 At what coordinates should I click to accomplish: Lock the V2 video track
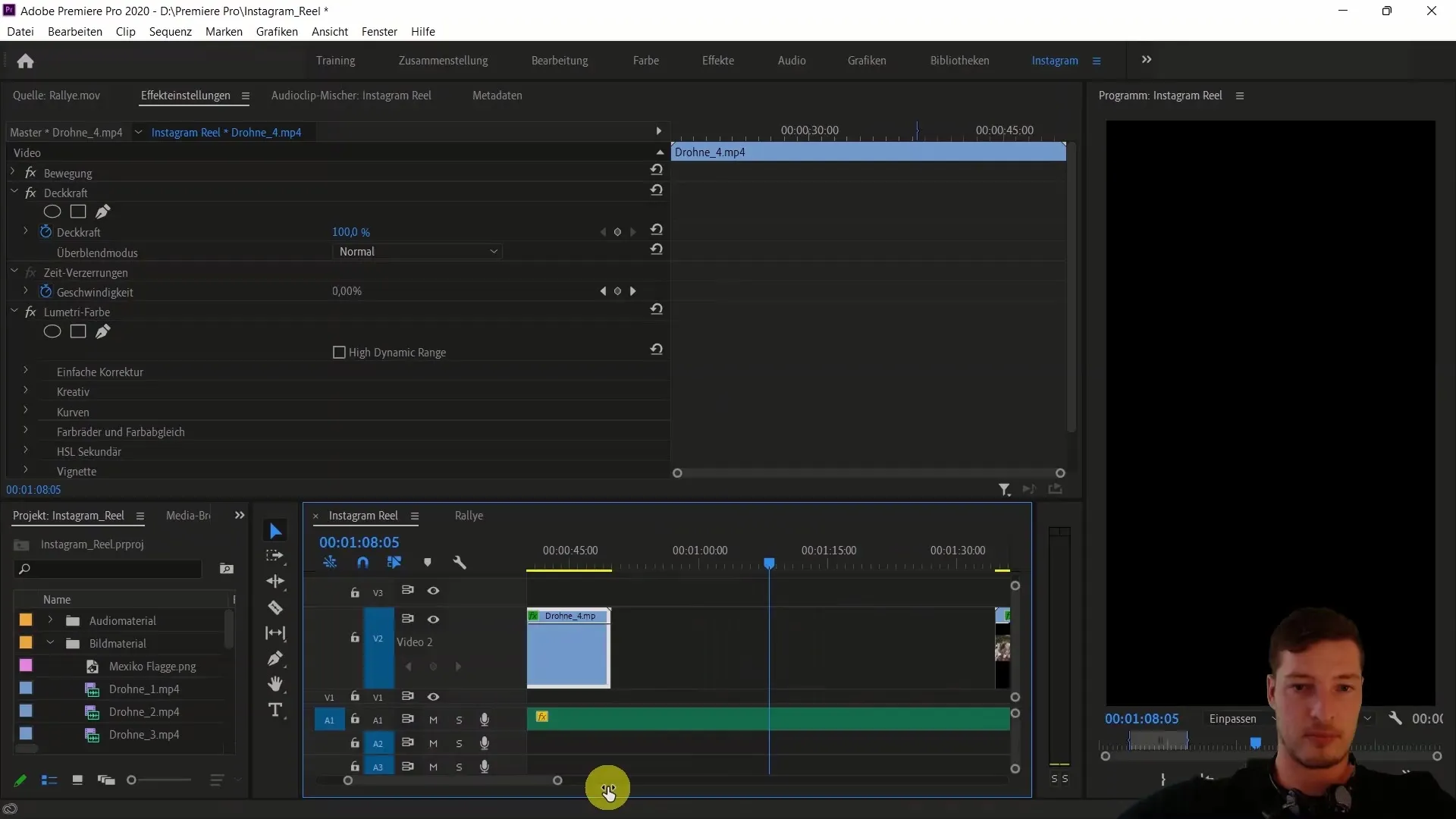(x=355, y=638)
